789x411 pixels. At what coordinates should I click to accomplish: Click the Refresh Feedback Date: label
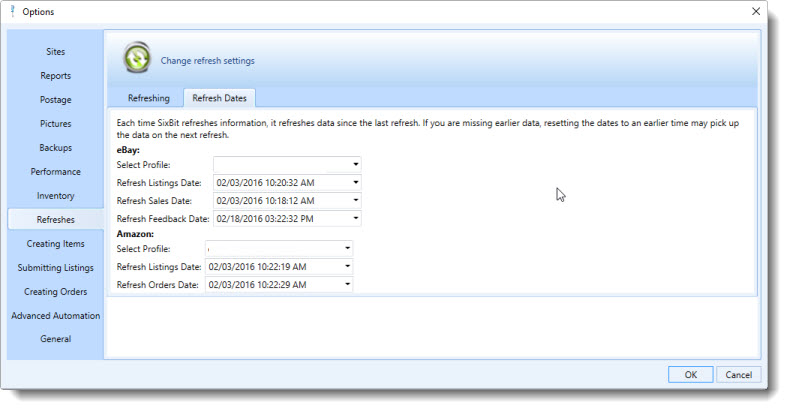click(x=163, y=219)
